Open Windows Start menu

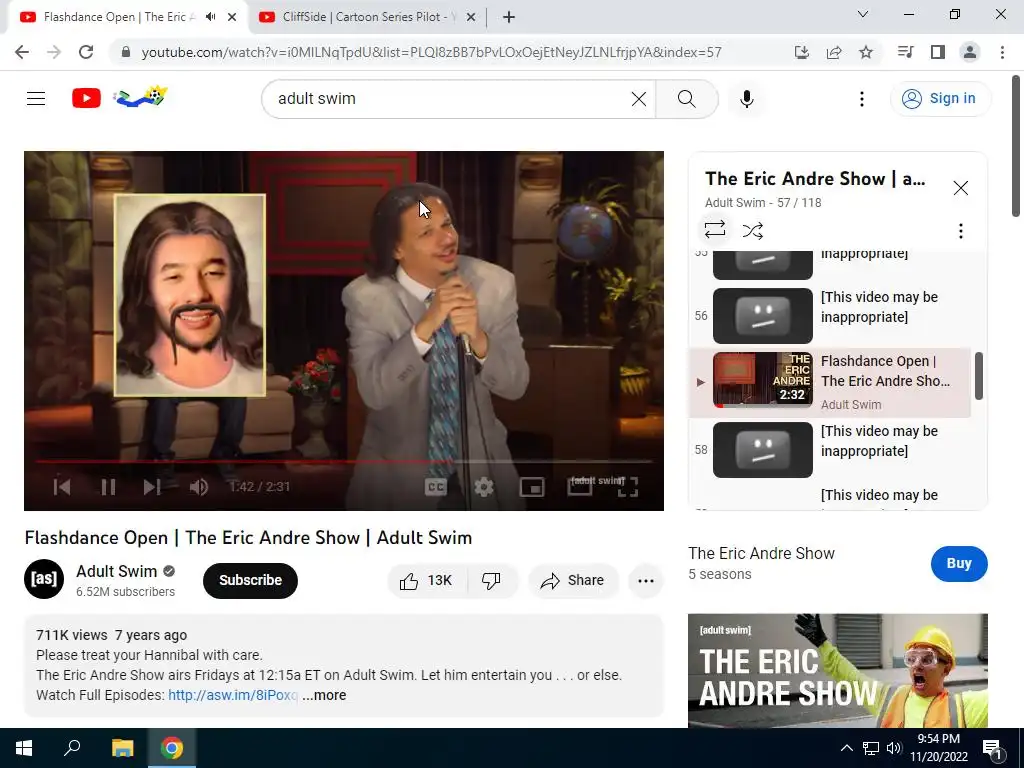point(24,748)
